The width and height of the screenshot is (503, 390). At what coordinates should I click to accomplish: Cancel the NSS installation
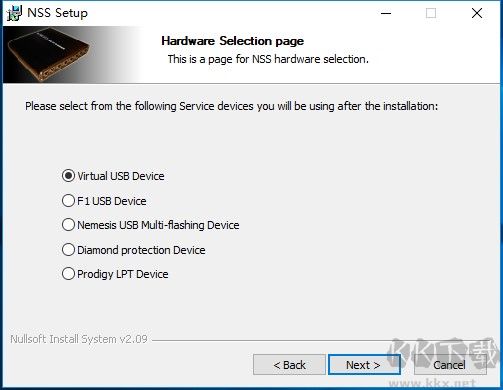click(450, 365)
